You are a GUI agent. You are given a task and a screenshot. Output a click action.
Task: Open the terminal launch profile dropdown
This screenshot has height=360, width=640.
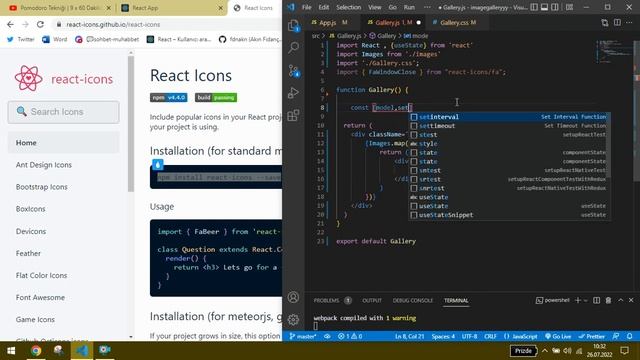586,300
